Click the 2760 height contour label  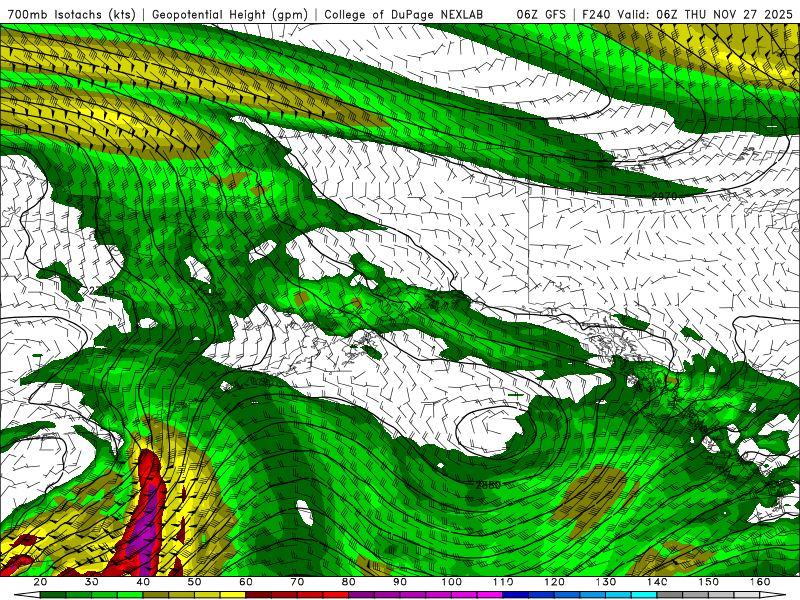tap(102, 291)
